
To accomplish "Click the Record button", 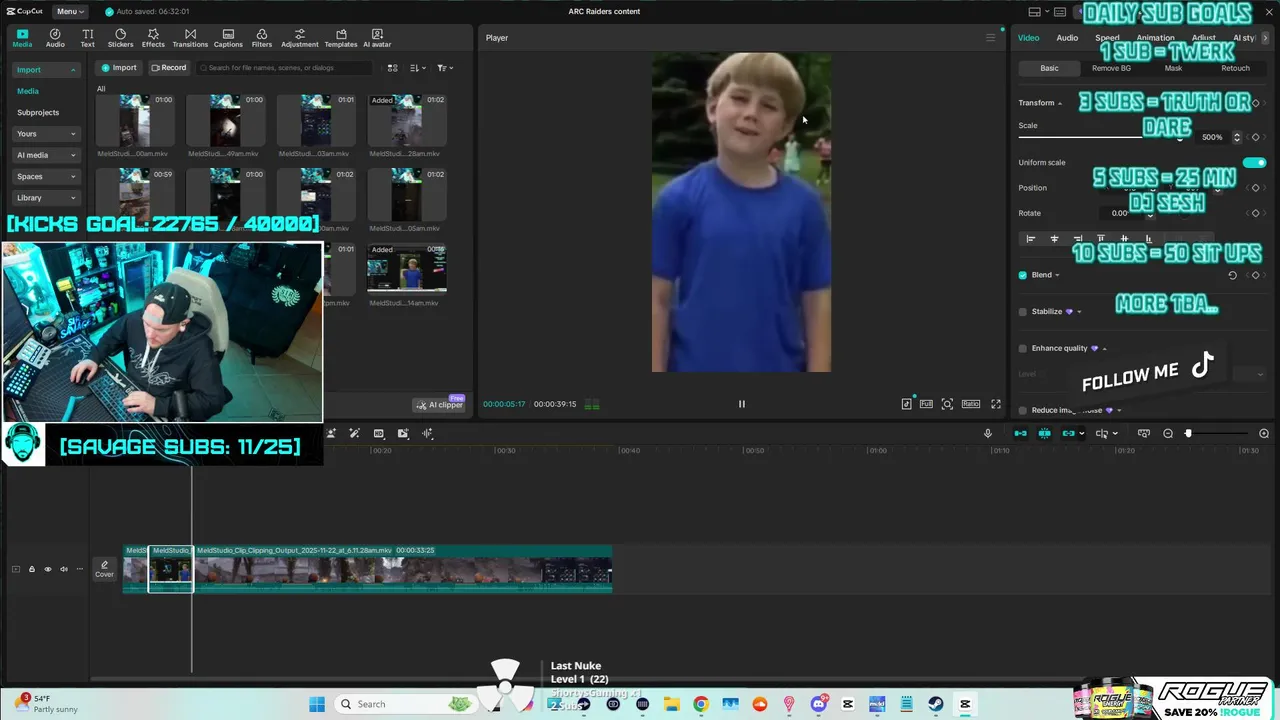I will click(168, 68).
